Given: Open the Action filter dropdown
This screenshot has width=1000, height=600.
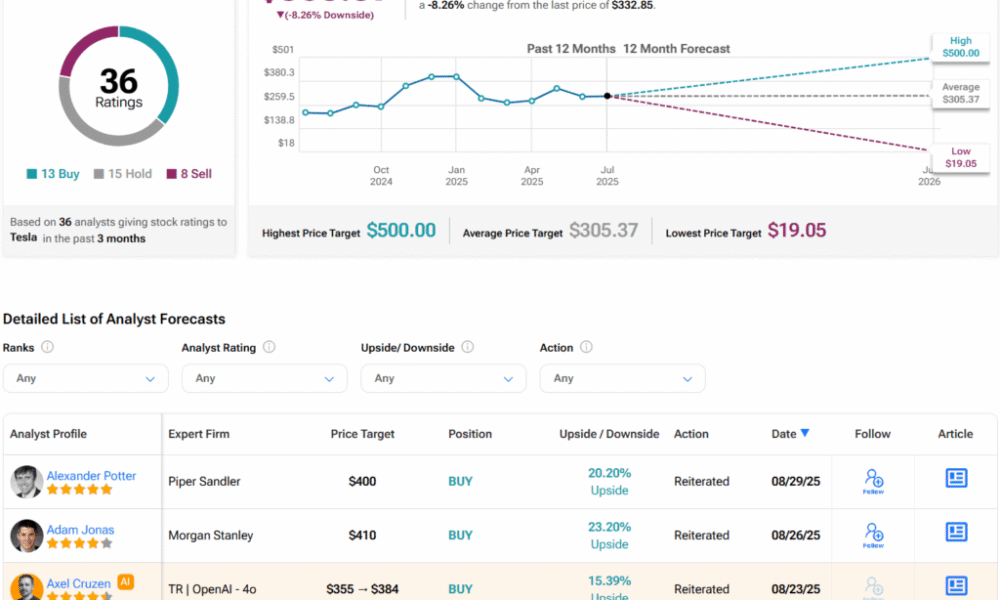Looking at the screenshot, I should (622, 378).
